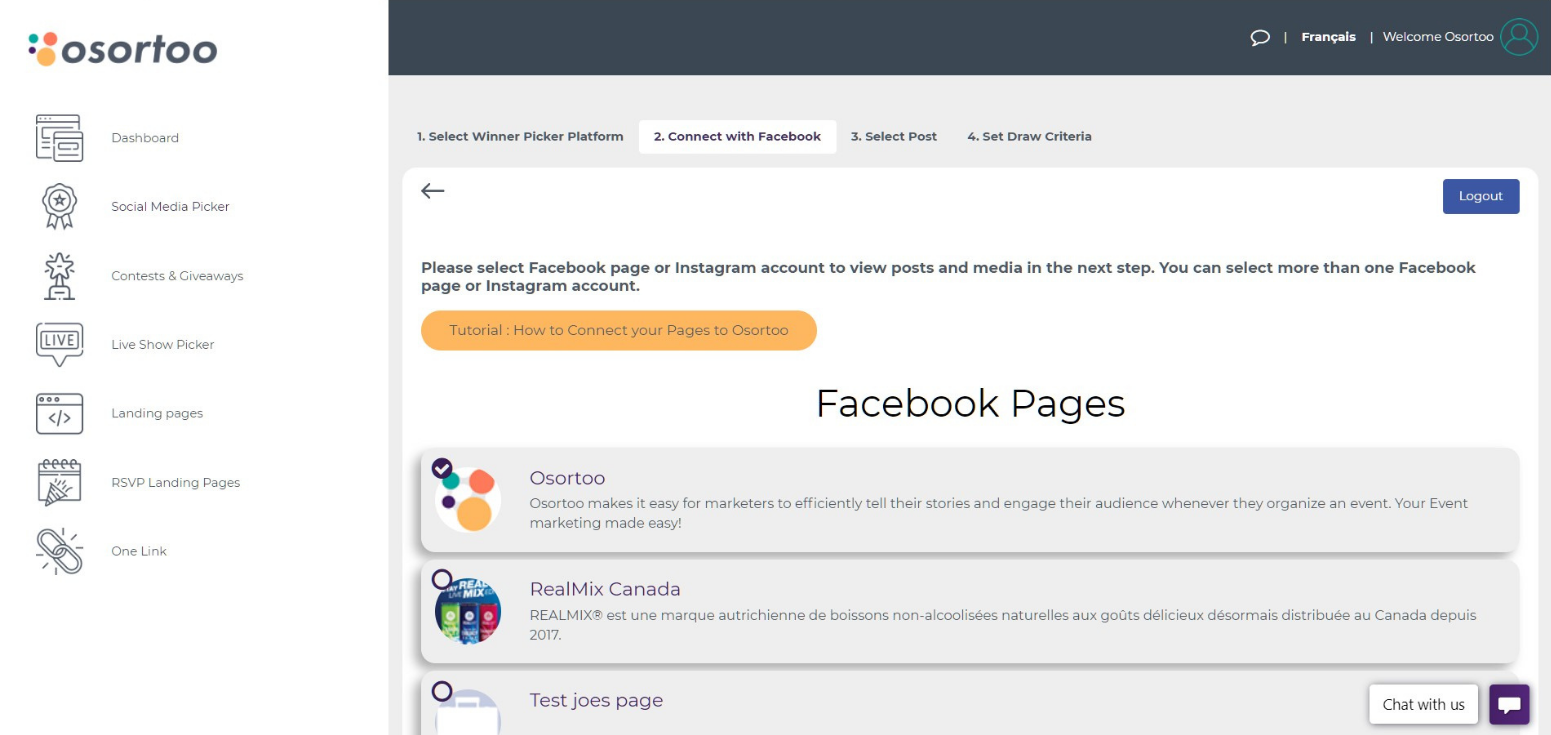Click the Test joes page picture
1551x735 pixels.
click(x=468, y=712)
